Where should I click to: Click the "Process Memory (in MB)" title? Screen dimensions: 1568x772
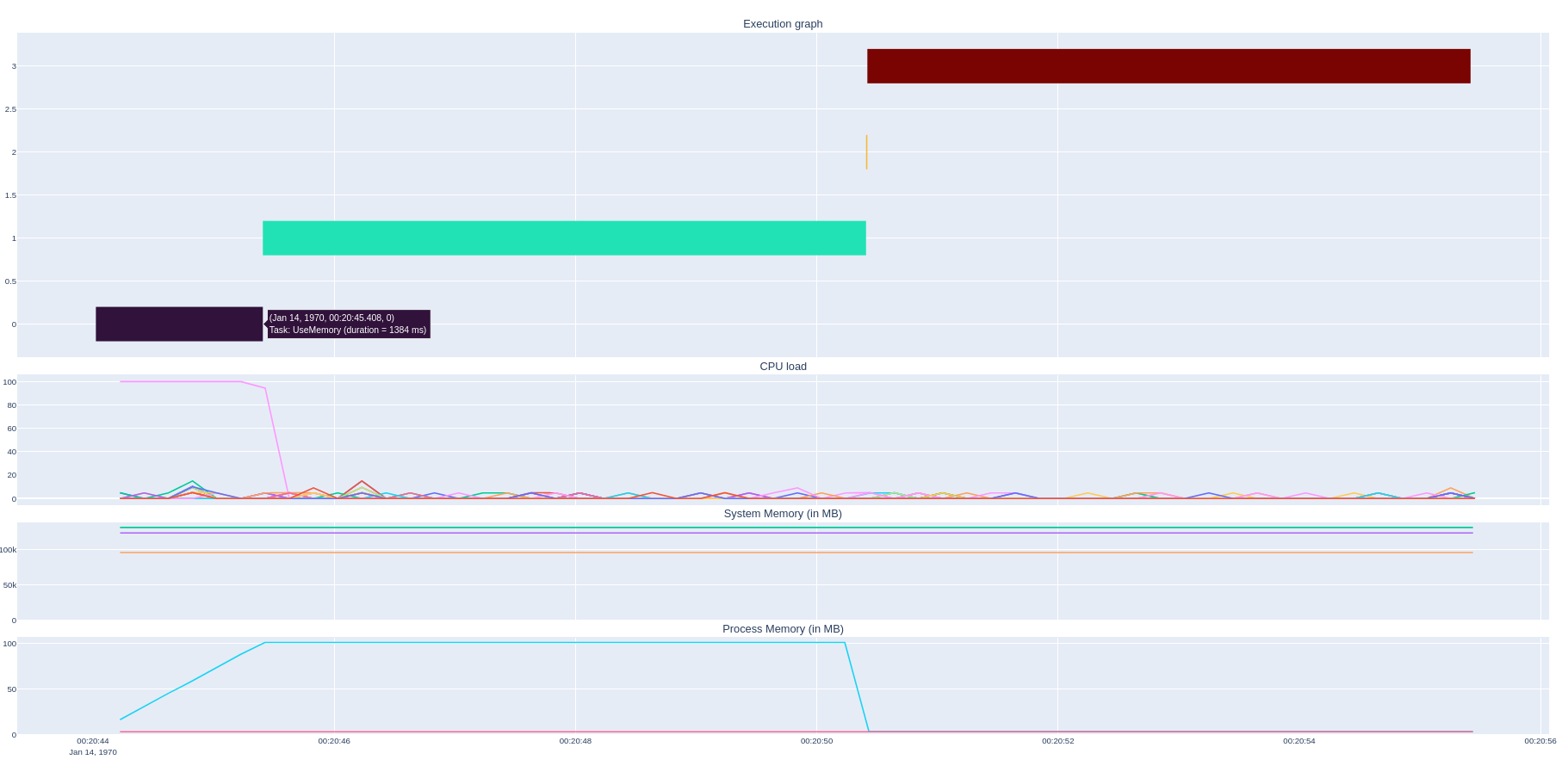click(783, 629)
